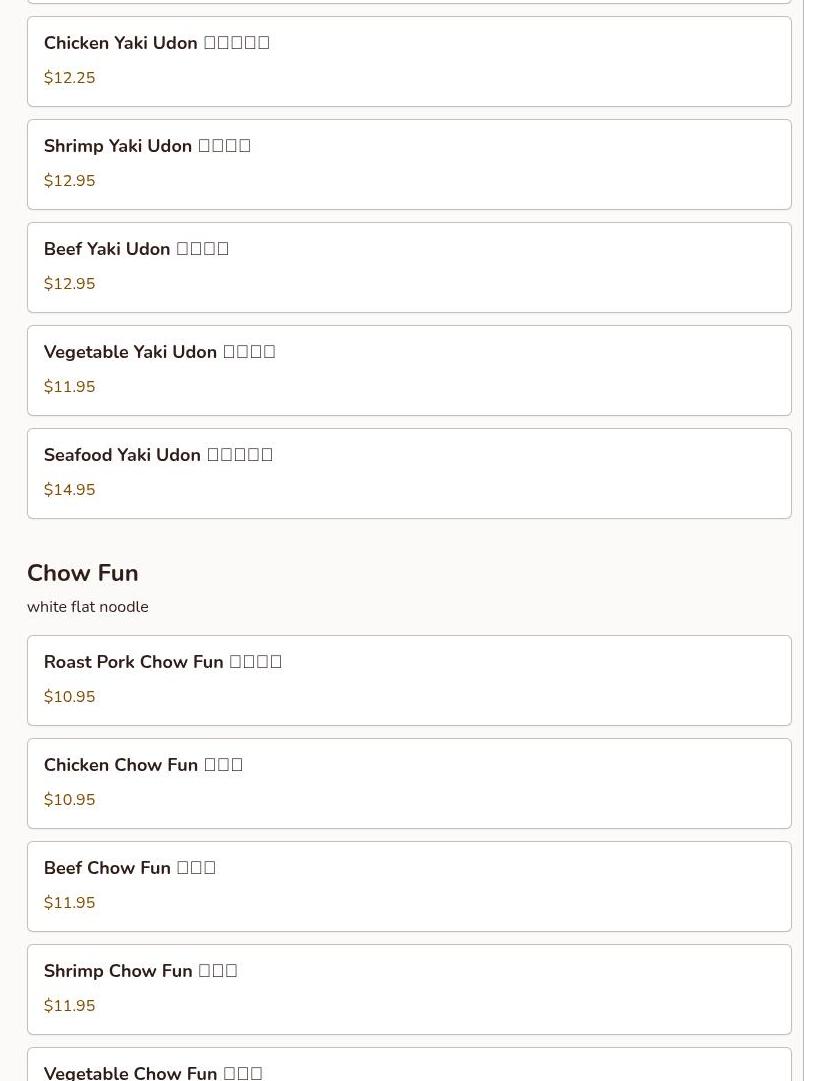Screen dimensions: 824x1081
Task: Select Vegetable Chow Fun item at bottom
Action: coord(409,1064)
